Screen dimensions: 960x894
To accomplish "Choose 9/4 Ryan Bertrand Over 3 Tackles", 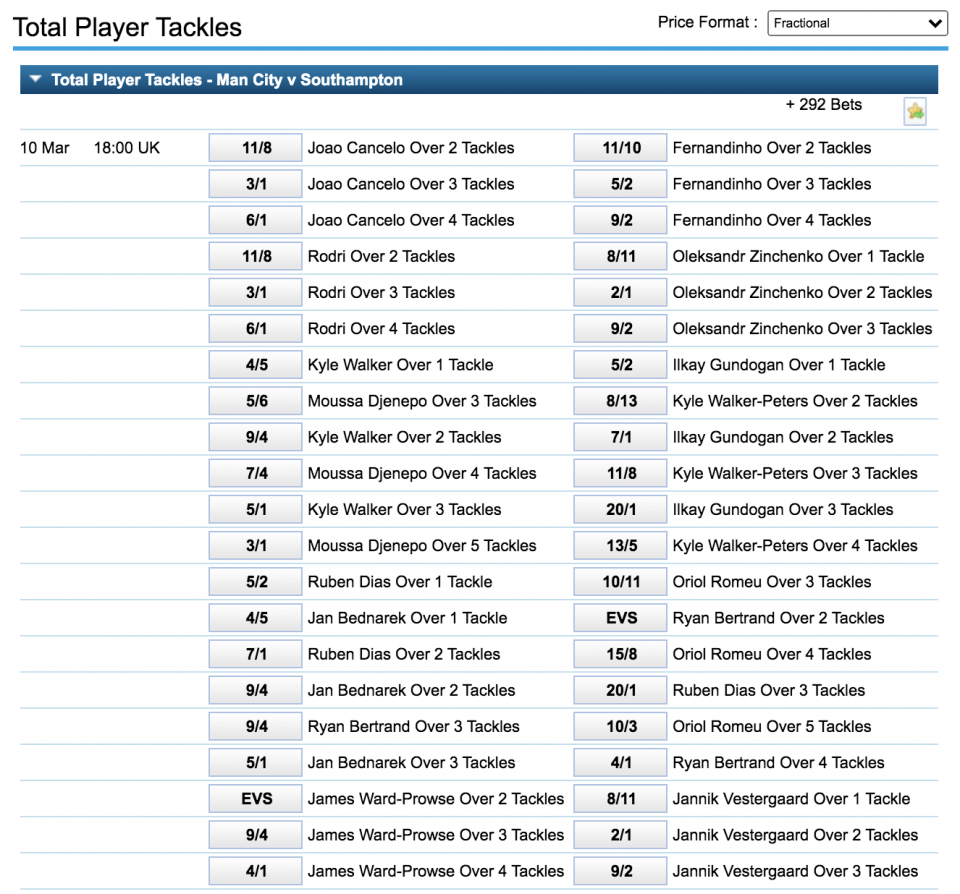I will pos(255,726).
